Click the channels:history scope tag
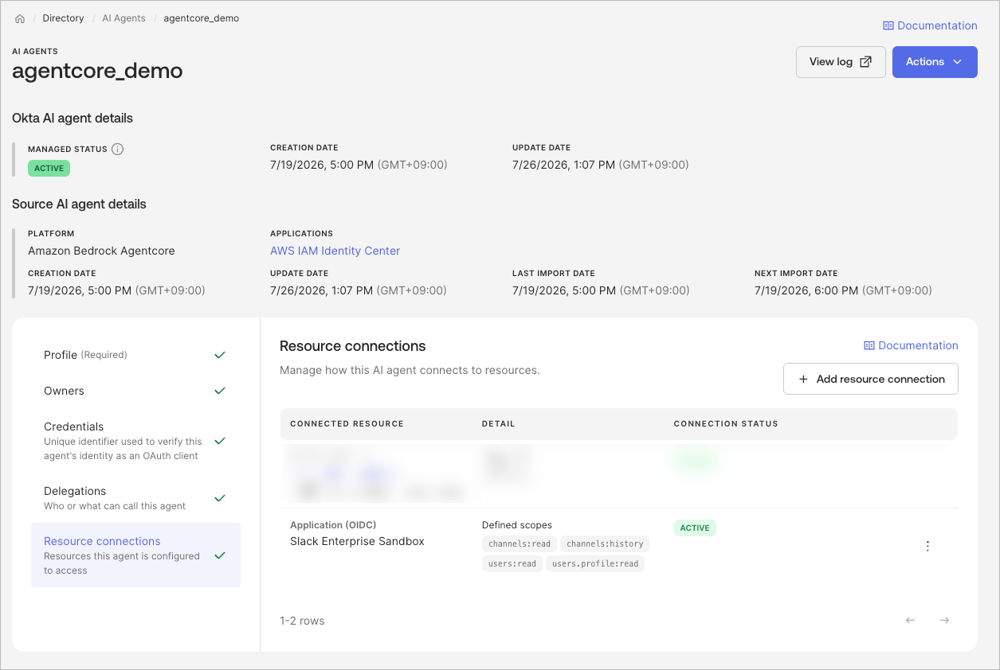1000x670 pixels. pyautogui.click(x=605, y=544)
